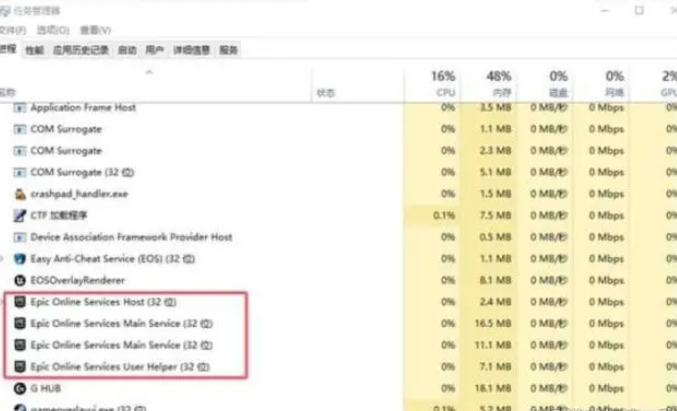Select Epic Online Services User Helper row
Screen dimensions: 677x411
tap(337, 367)
